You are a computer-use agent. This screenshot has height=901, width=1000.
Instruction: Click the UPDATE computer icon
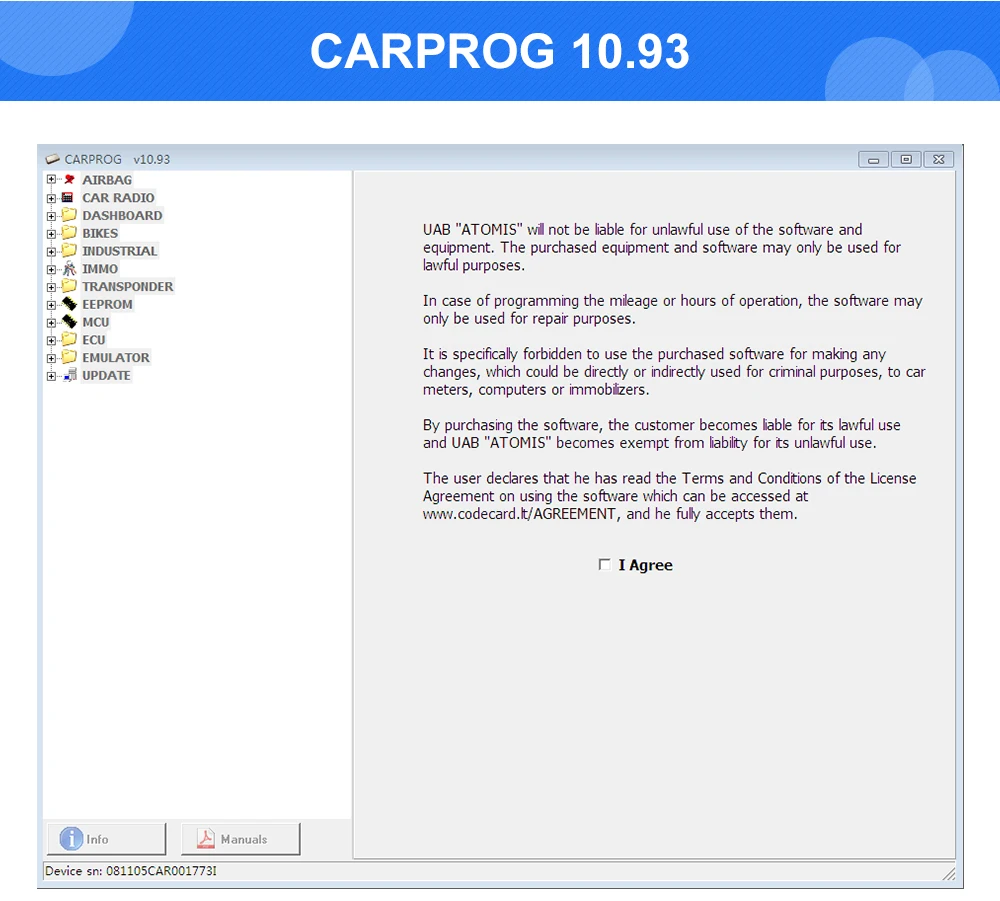pos(70,375)
